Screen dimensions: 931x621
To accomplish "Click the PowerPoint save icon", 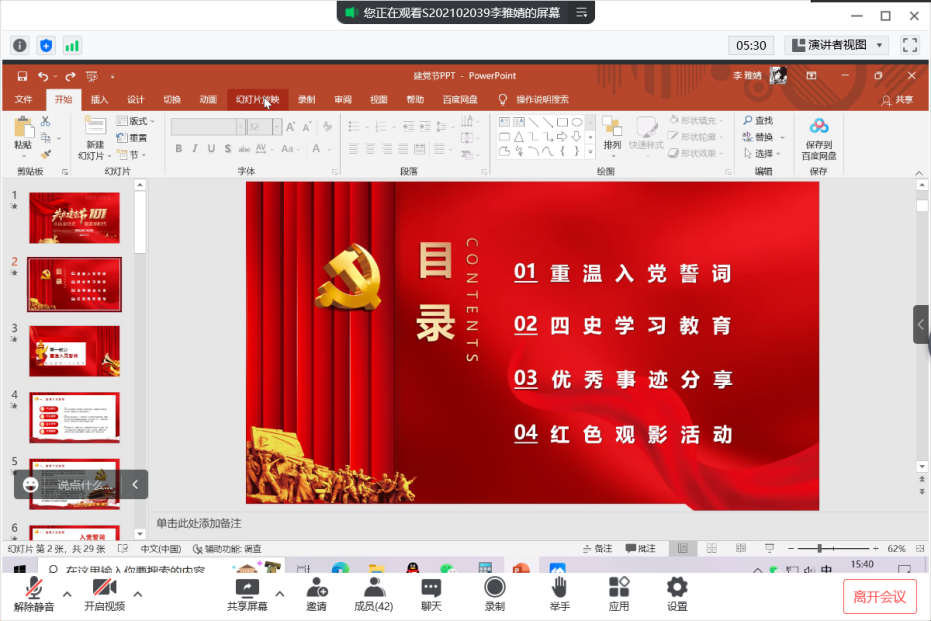I will [x=22, y=76].
